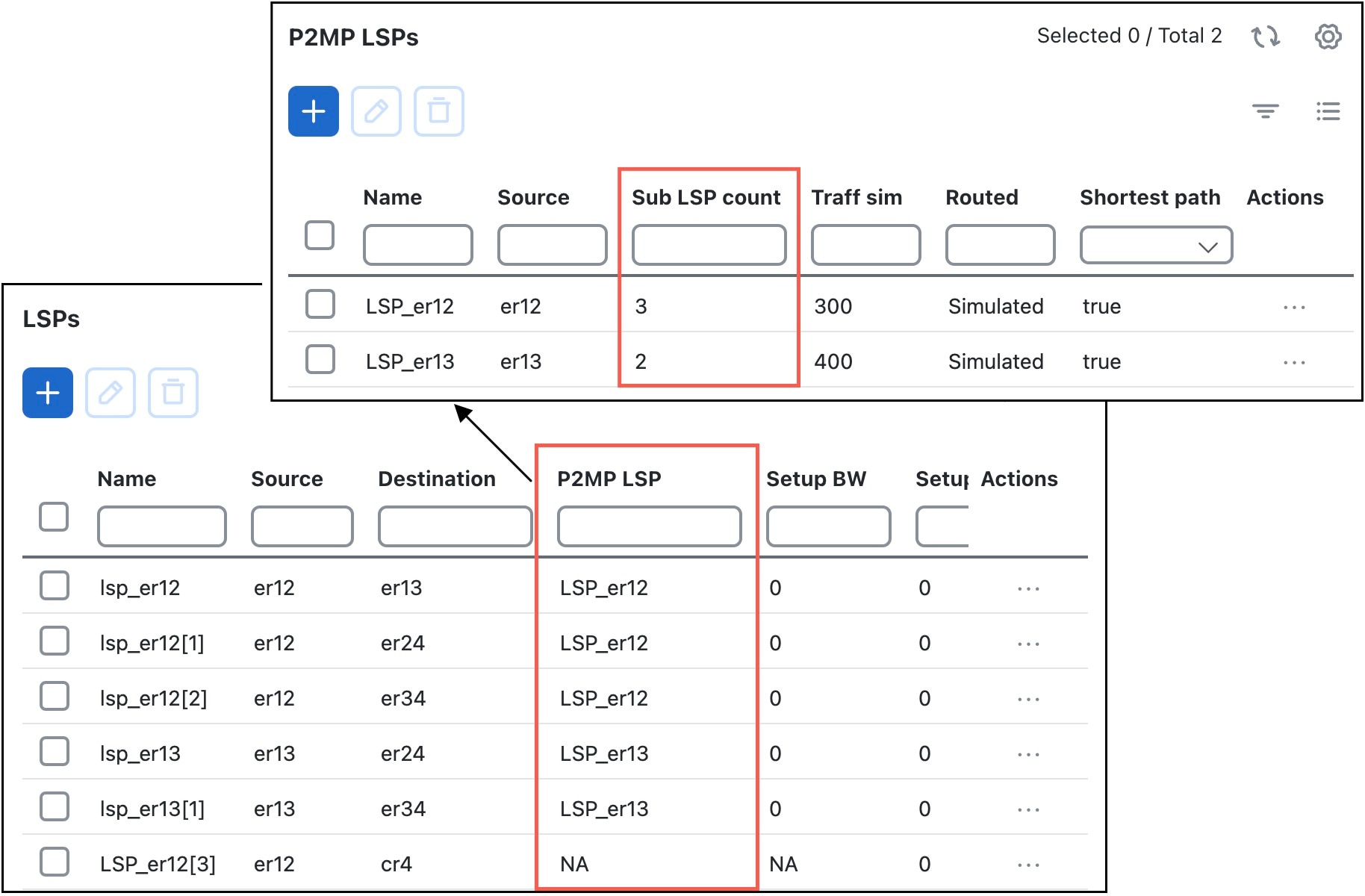Sort by the Destination column header
The height and width of the screenshot is (896, 1365).
click(437, 479)
